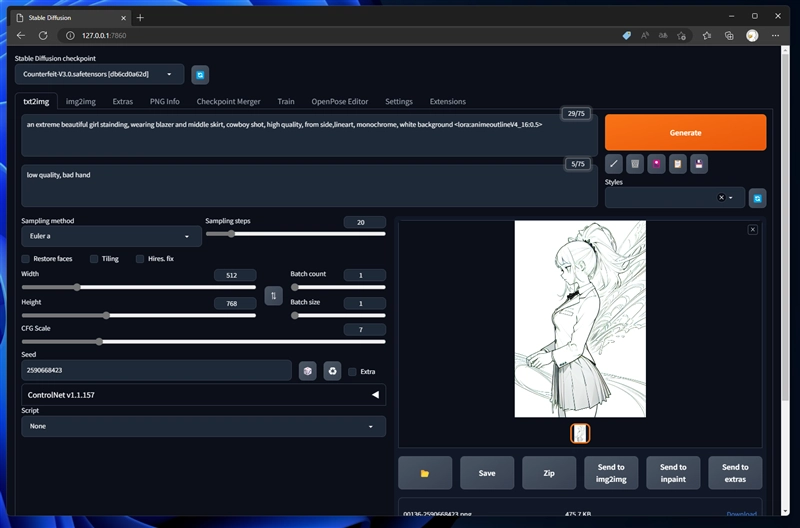
Task: Send the image to extras
Action: tap(735, 473)
